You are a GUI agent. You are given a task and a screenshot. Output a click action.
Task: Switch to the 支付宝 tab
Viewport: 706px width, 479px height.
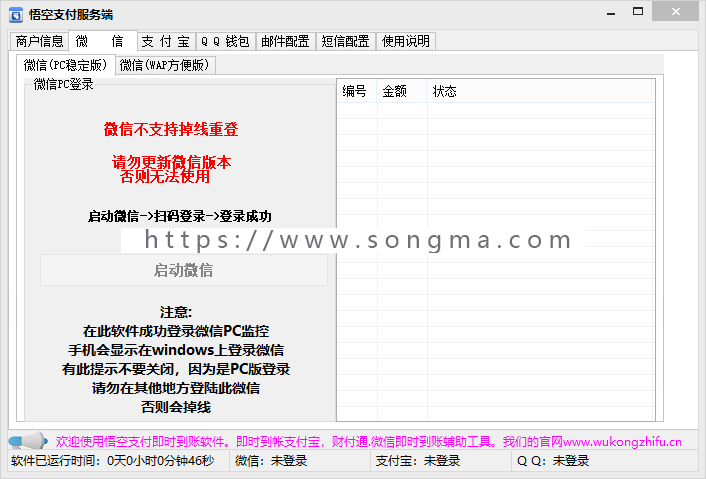point(167,41)
